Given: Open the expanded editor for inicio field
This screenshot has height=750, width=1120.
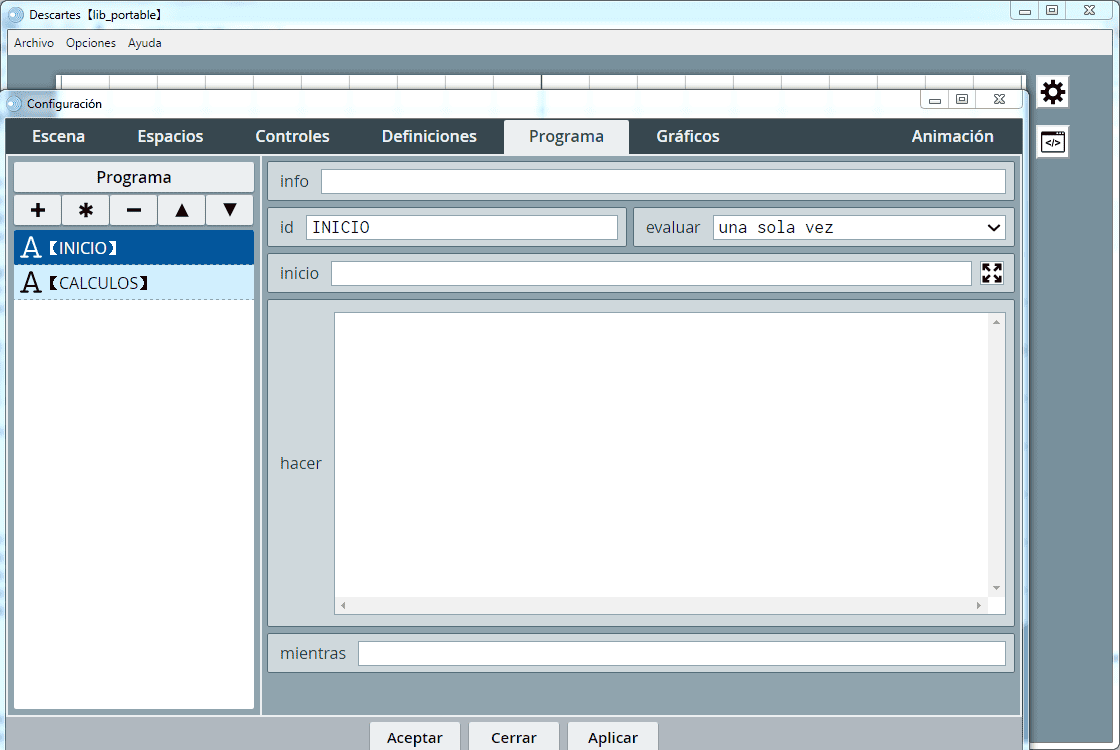Looking at the screenshot, I should coord(991,273).
